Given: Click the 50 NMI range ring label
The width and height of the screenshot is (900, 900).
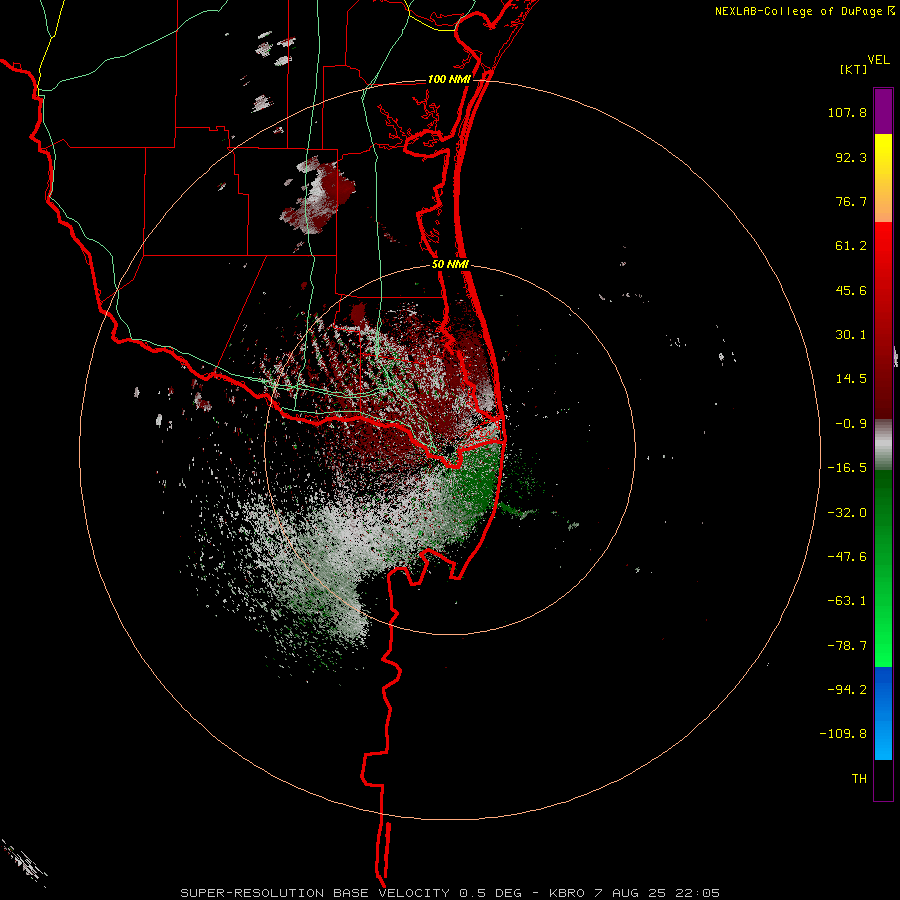Looking at the screenshot, I should [450, 265].
